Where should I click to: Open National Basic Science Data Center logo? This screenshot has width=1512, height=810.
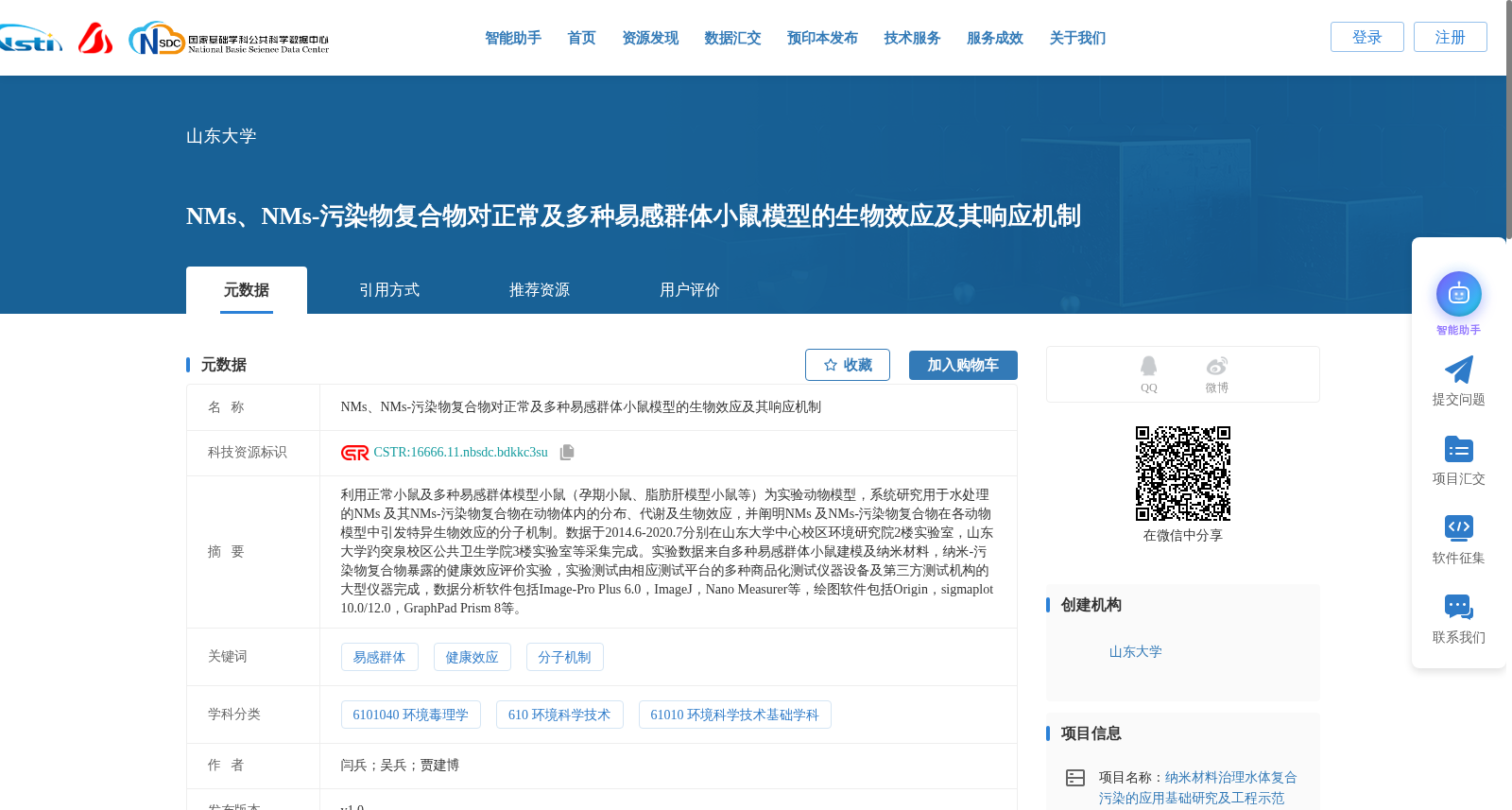(x=229, y=39)
